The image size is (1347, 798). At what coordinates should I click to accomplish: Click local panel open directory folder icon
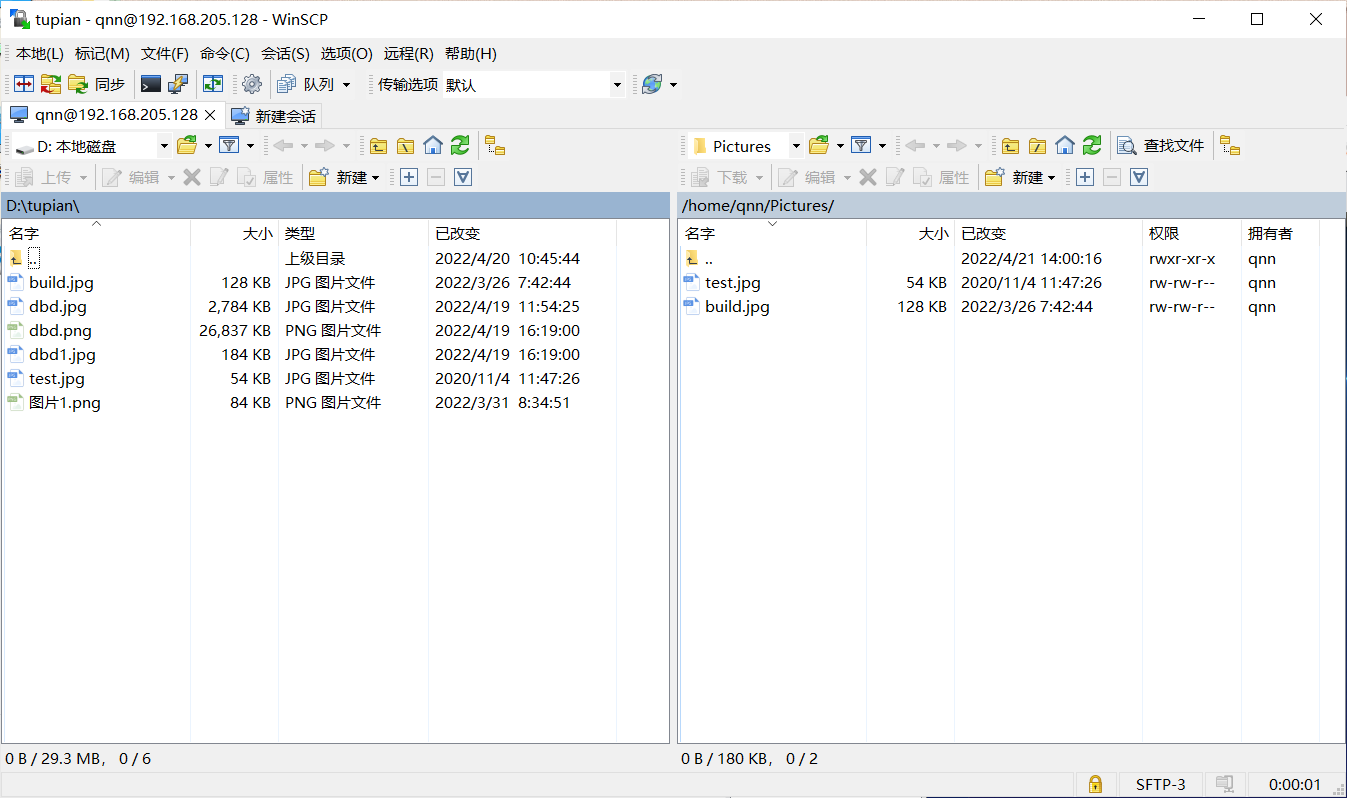pyautogui.click(x=187, y=146)
